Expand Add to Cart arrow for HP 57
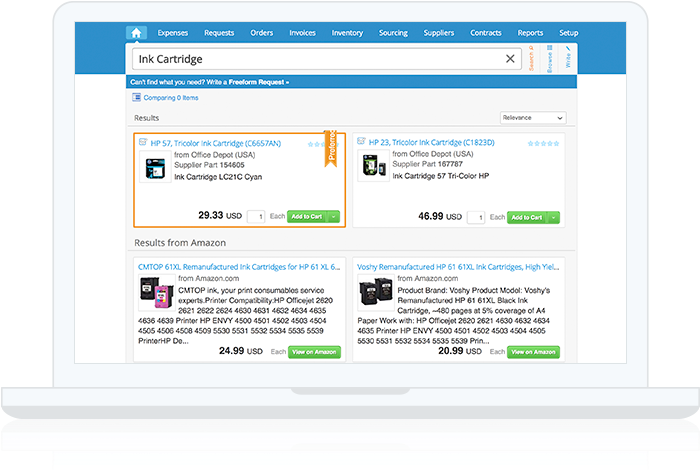This screenshot has width=700, height=470. (x=333, y=216)
